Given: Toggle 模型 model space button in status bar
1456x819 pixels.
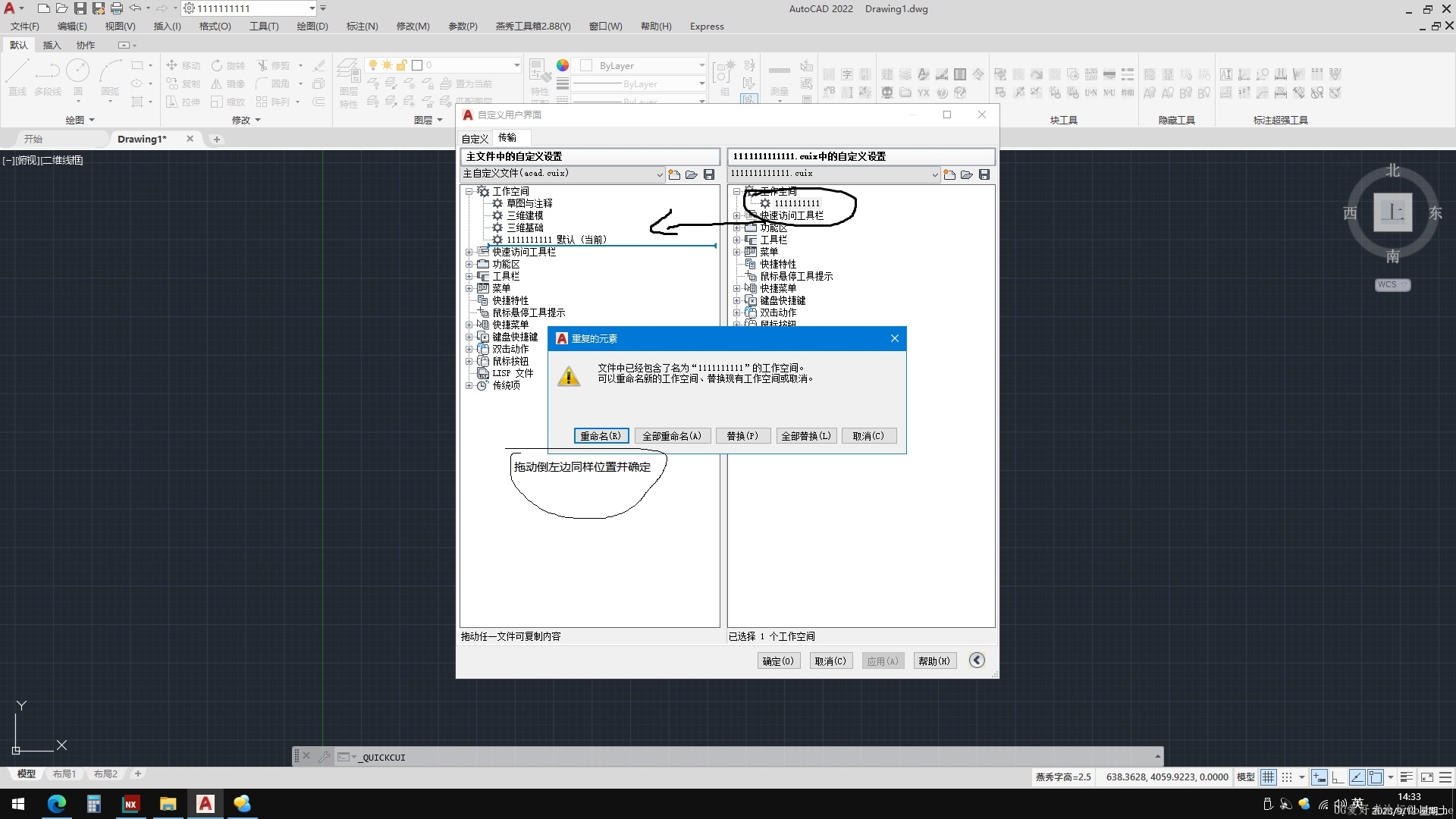Looking at the screenshot, I should pyautogui.click(x=1245, y=777).
